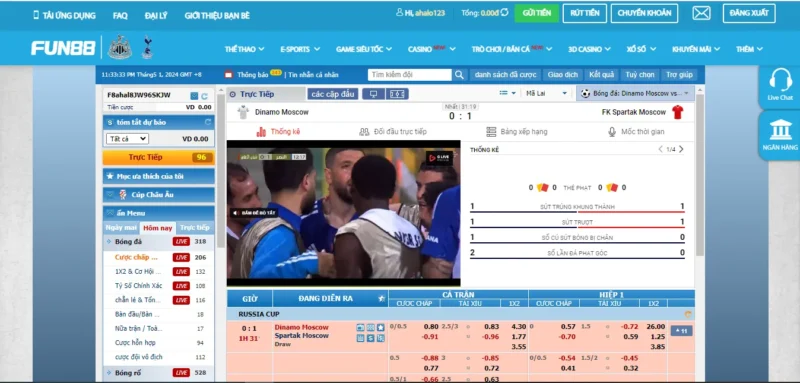Click the orange Trực Tiếp 96 button

pos(159,157)
